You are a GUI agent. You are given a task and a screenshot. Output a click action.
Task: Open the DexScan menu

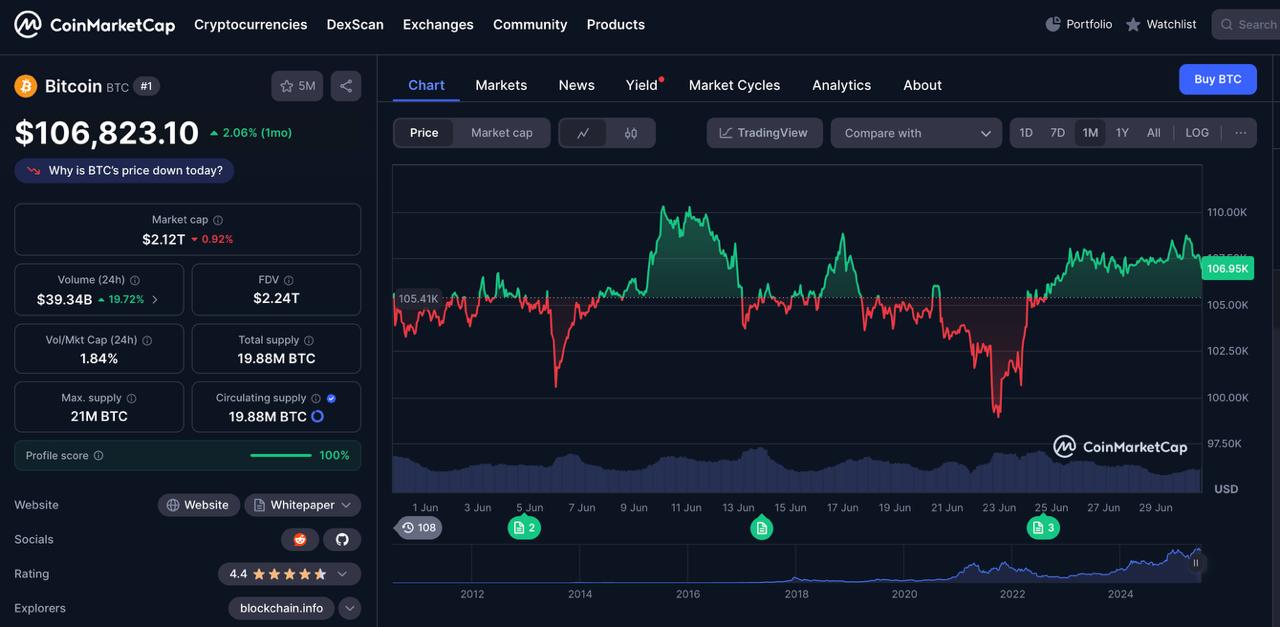click(355, 24)
